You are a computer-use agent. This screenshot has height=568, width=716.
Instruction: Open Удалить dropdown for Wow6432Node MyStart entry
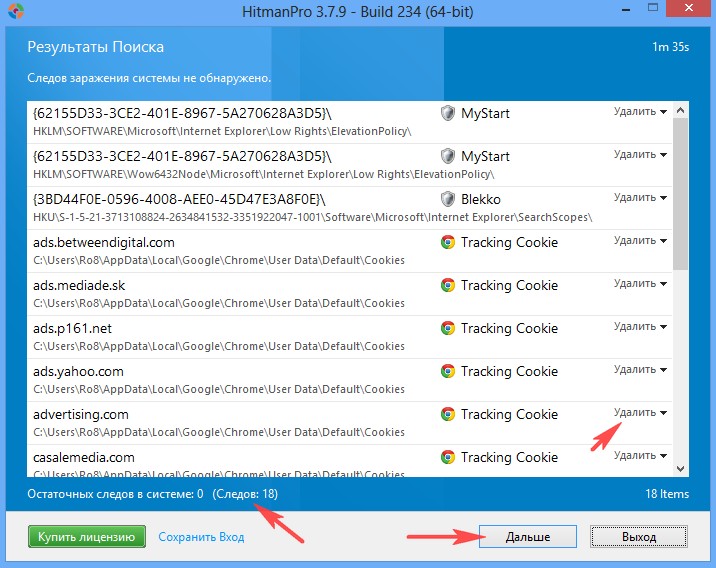click(640, 155)
